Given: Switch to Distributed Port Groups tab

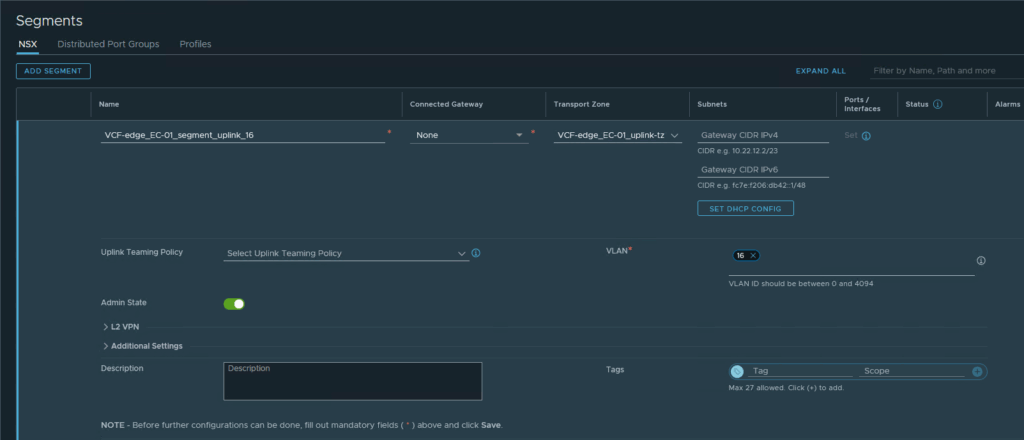Looking at the screenshot, I should [x=108, y=44].
